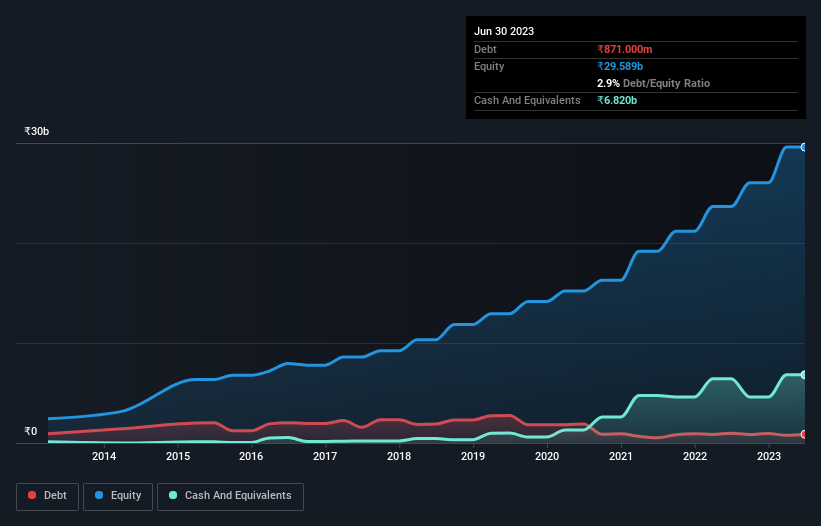The height and width of the screenshot is (526, 821).
Task: Click the ₹0 y-axis label
Action: (x=31, y=431)
